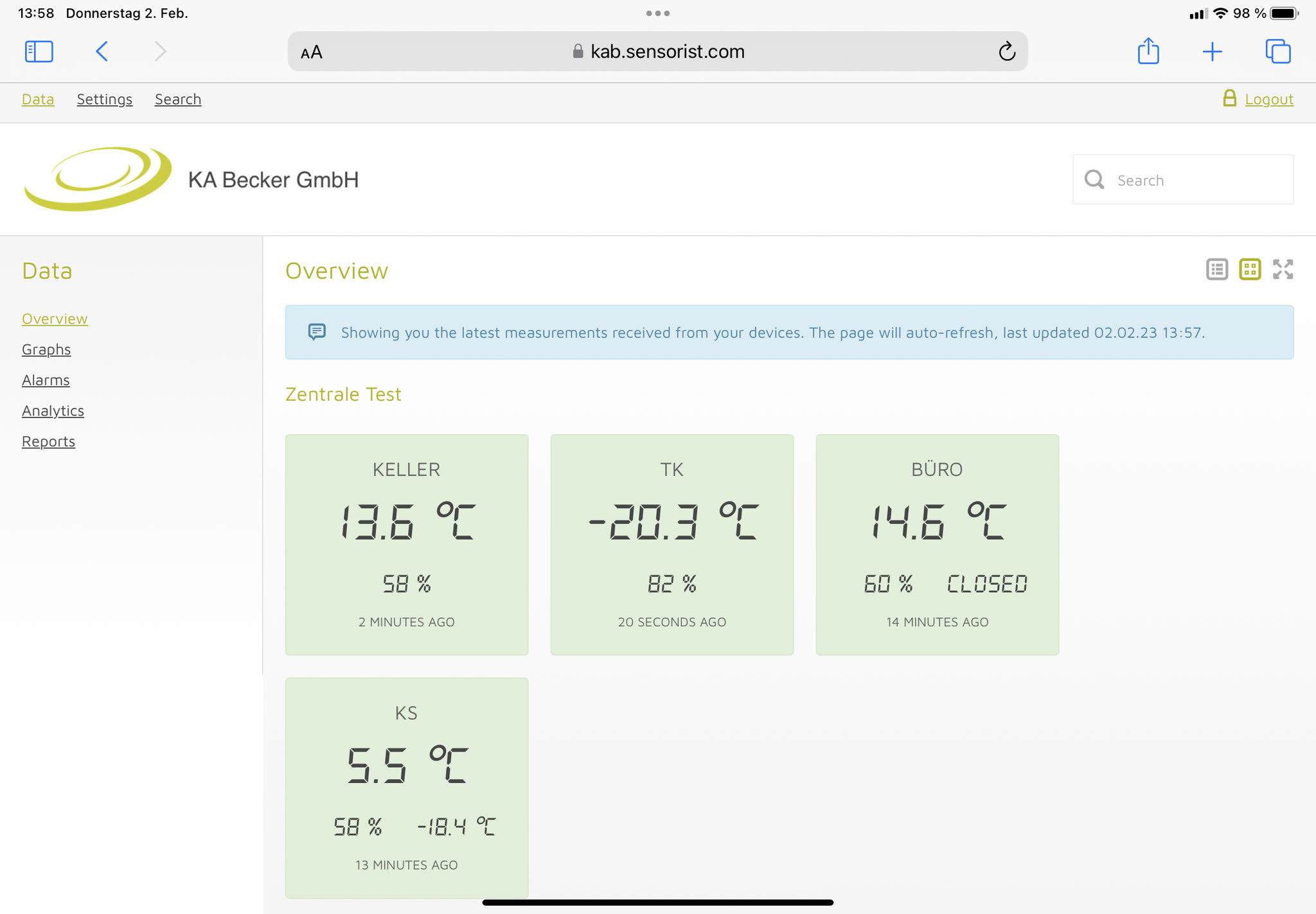
Task: Go back with Safari's back arrow
Action: point(102,51)
